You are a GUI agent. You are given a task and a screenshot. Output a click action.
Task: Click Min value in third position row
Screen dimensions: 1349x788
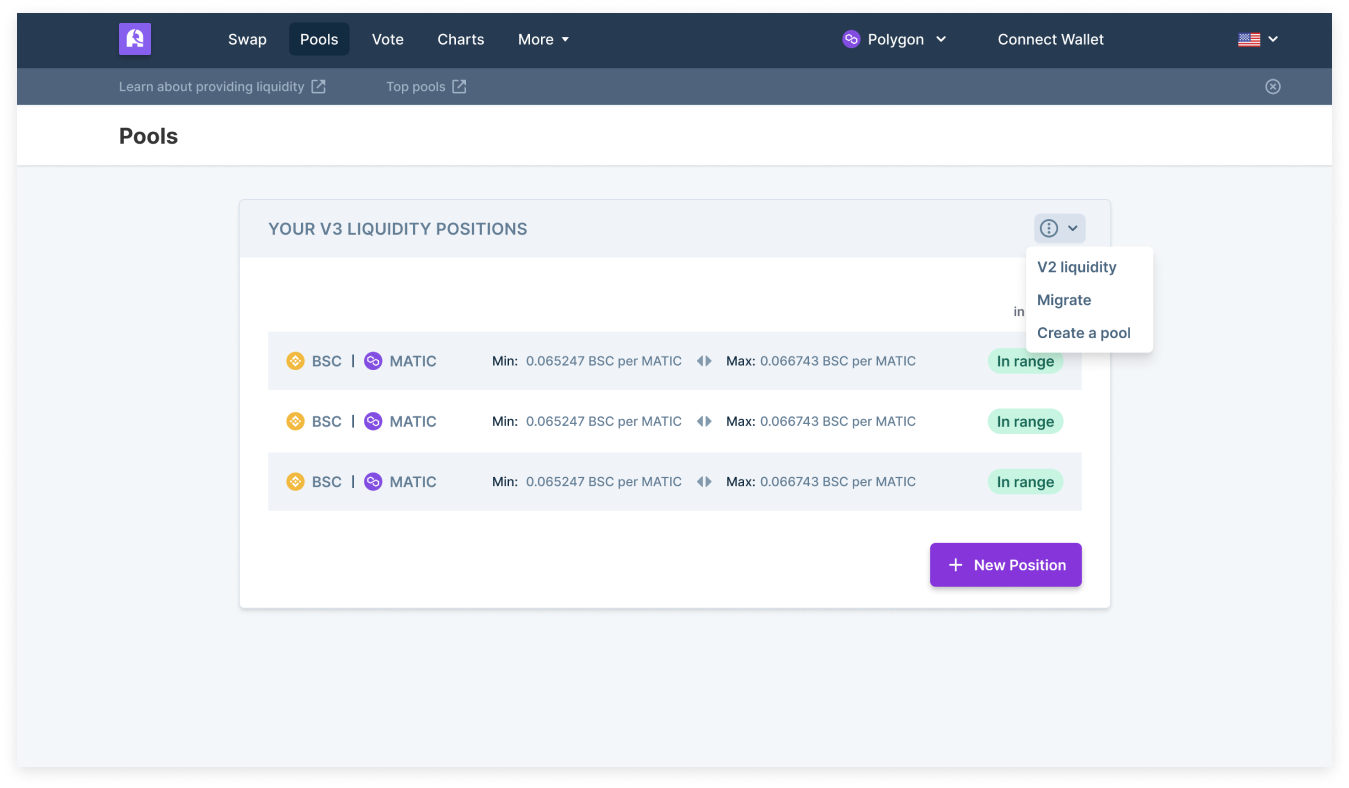coord(604,481)
